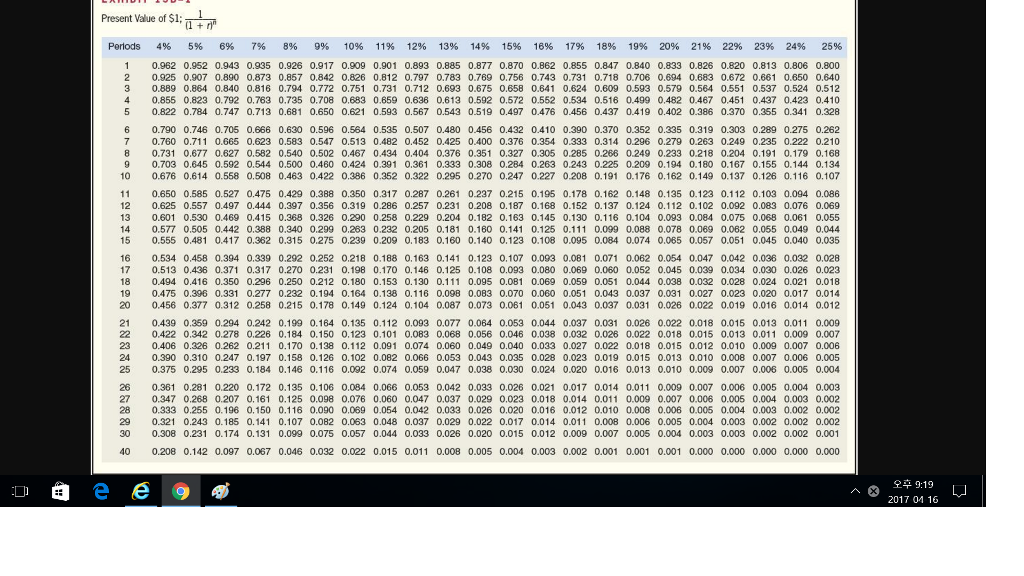Viewport: 1024px width, 576px height.
Task: Show hidden system tray icons
Action: coord(855,491)
